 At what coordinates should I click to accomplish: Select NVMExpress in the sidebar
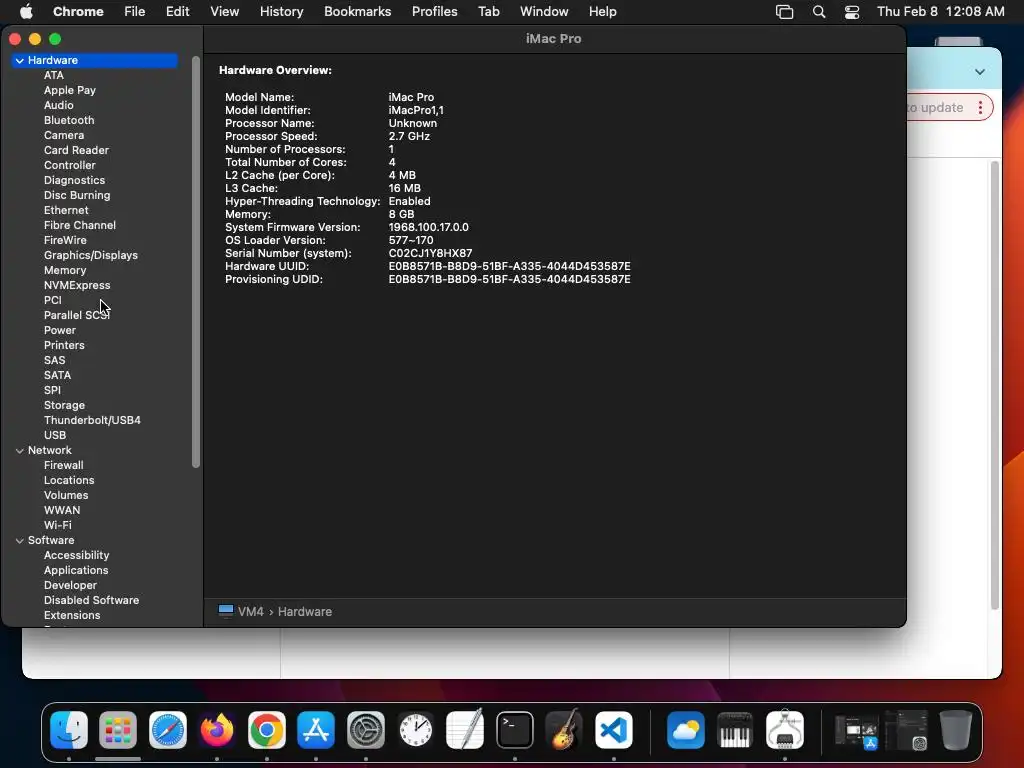[77, 285]
